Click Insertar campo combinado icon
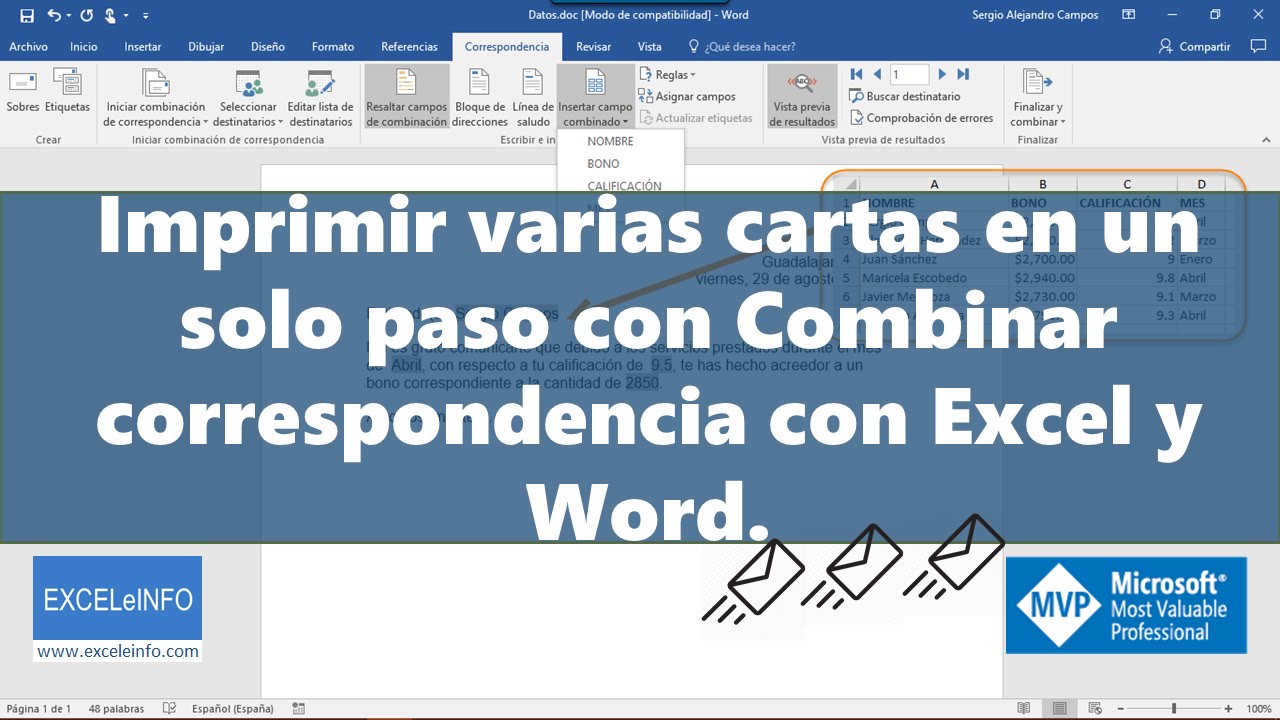Screen dimensions: 1280x720 [595, 82]
